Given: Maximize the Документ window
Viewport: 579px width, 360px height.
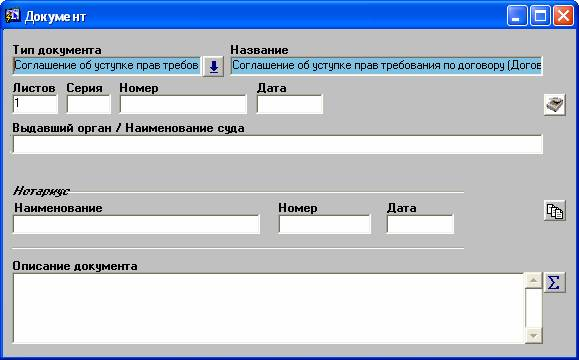Looking at the screenshot, I should coord(540,16).
